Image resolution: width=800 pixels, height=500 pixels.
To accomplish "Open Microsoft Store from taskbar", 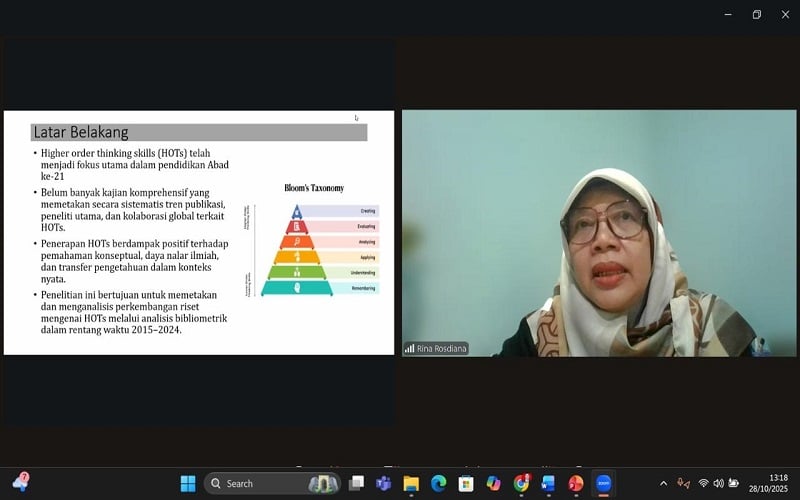I will coord(465,484).
